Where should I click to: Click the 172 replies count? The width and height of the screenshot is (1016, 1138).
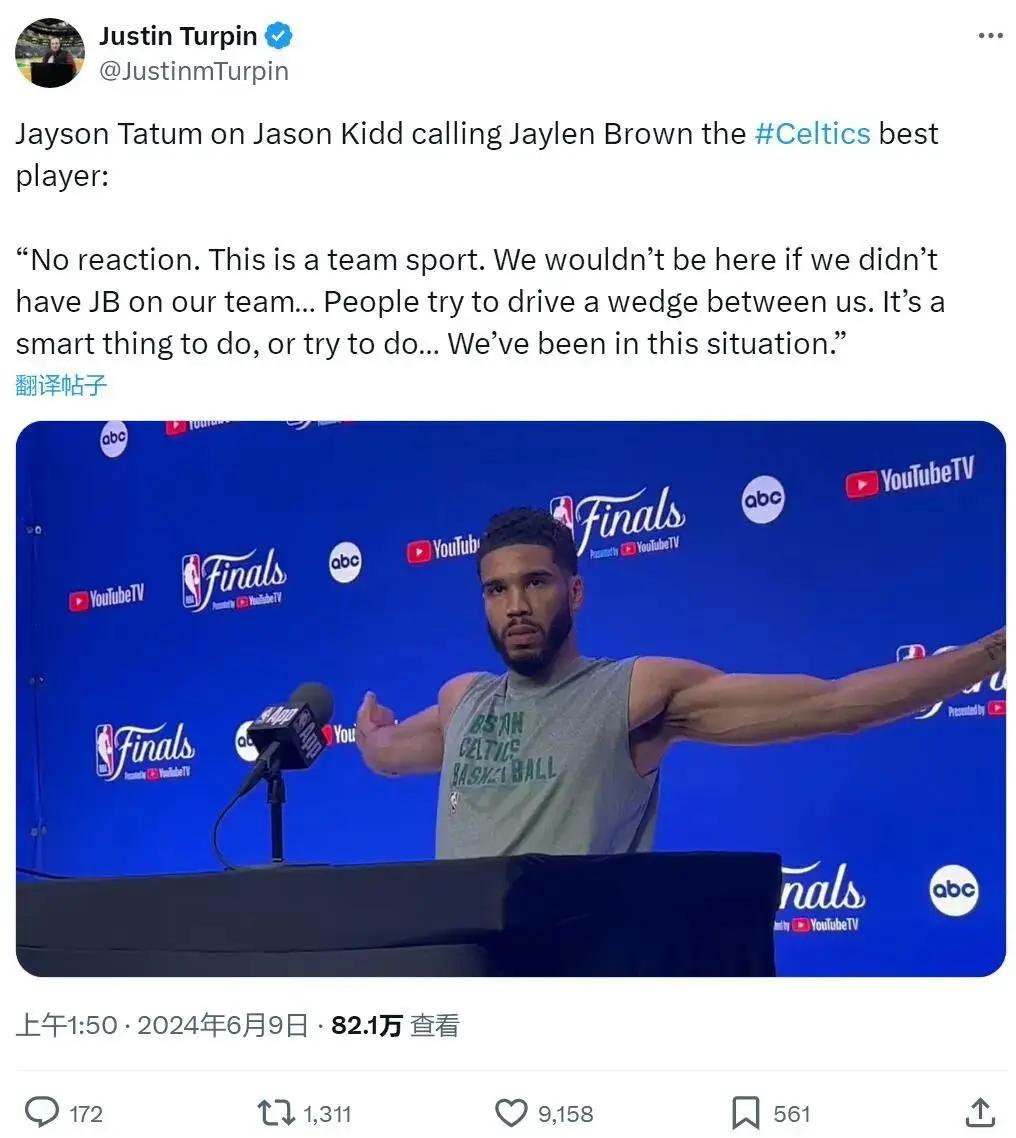(x=86, y=1113)
